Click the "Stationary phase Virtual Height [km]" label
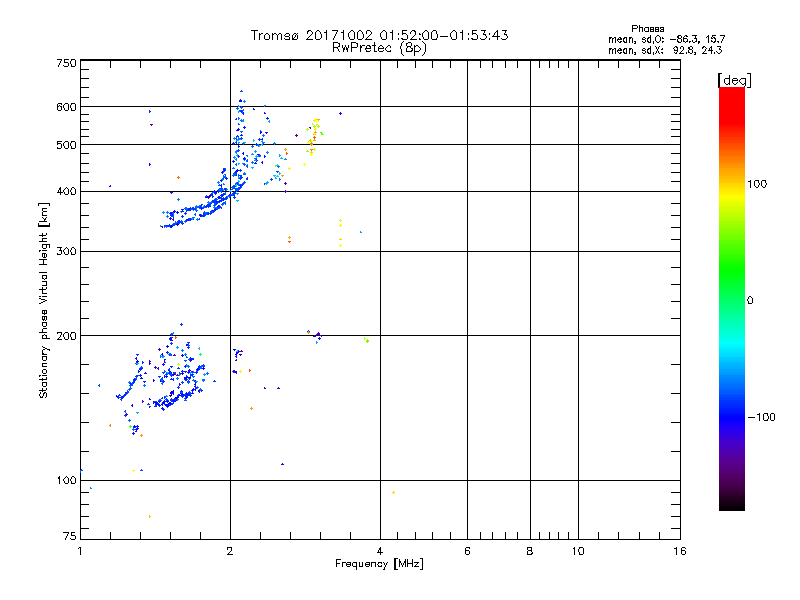 point(44,300)
